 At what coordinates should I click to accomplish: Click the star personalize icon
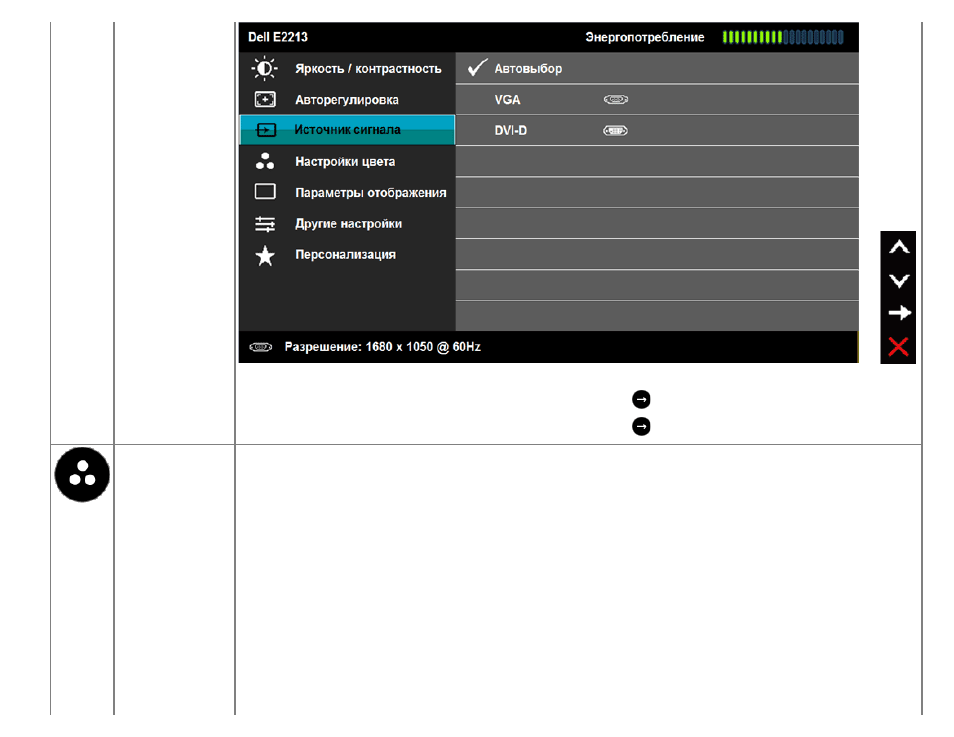[265, 256]
